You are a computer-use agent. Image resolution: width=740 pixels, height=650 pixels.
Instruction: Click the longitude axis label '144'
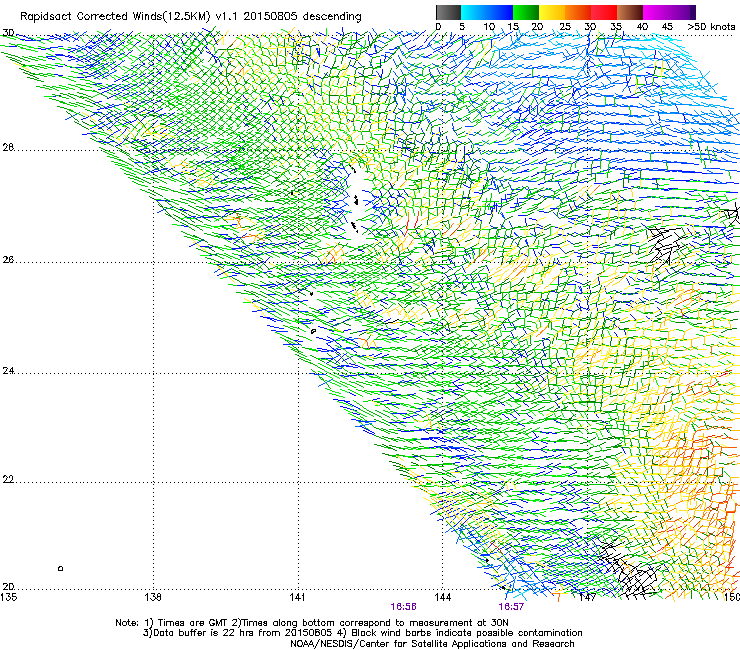[x=443, y=597]
